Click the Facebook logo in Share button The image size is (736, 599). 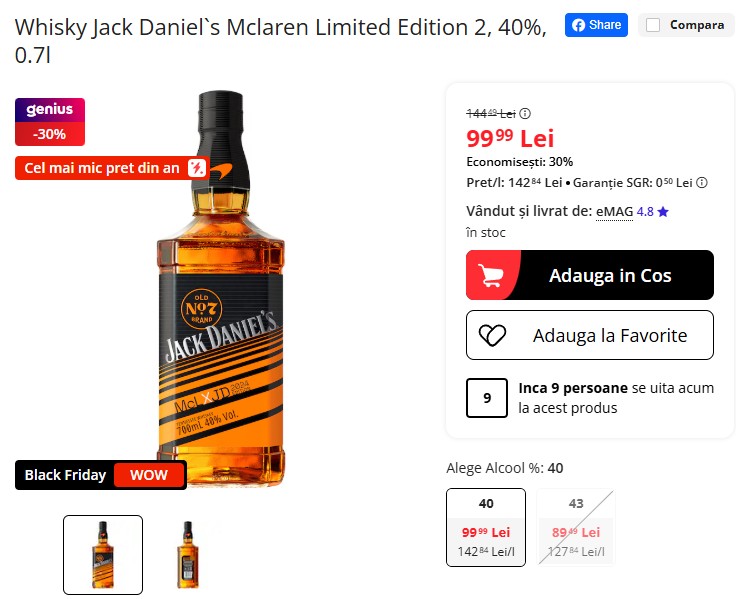578,25
